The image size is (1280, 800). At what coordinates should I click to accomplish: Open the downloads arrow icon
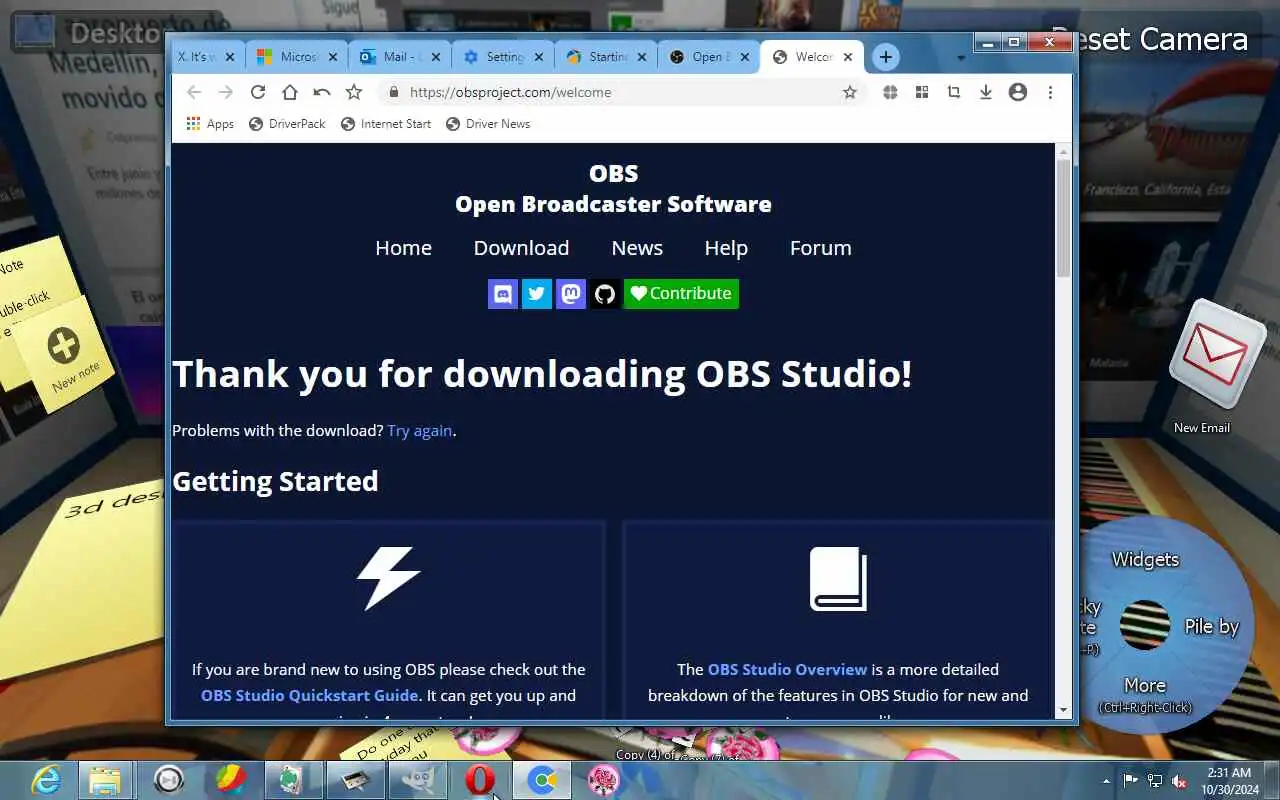tap(986, 92)
